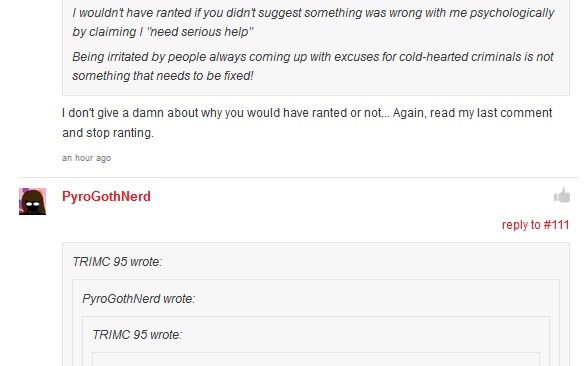Select the innermost "TRIMC 95 wrote:" quote header

[137, 335]
